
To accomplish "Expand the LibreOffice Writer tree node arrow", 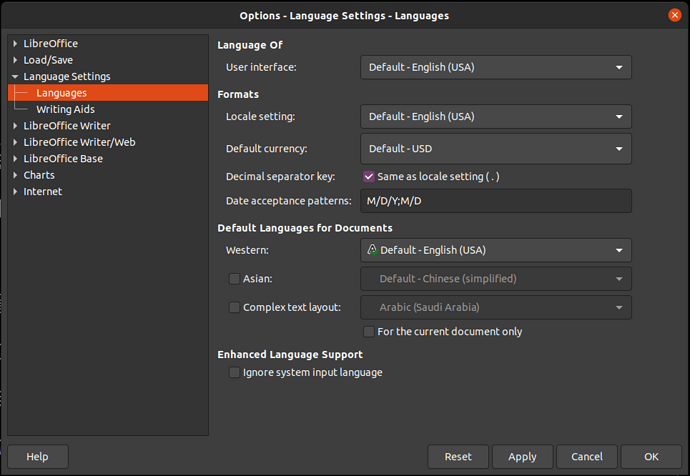I will pos(15,126).
